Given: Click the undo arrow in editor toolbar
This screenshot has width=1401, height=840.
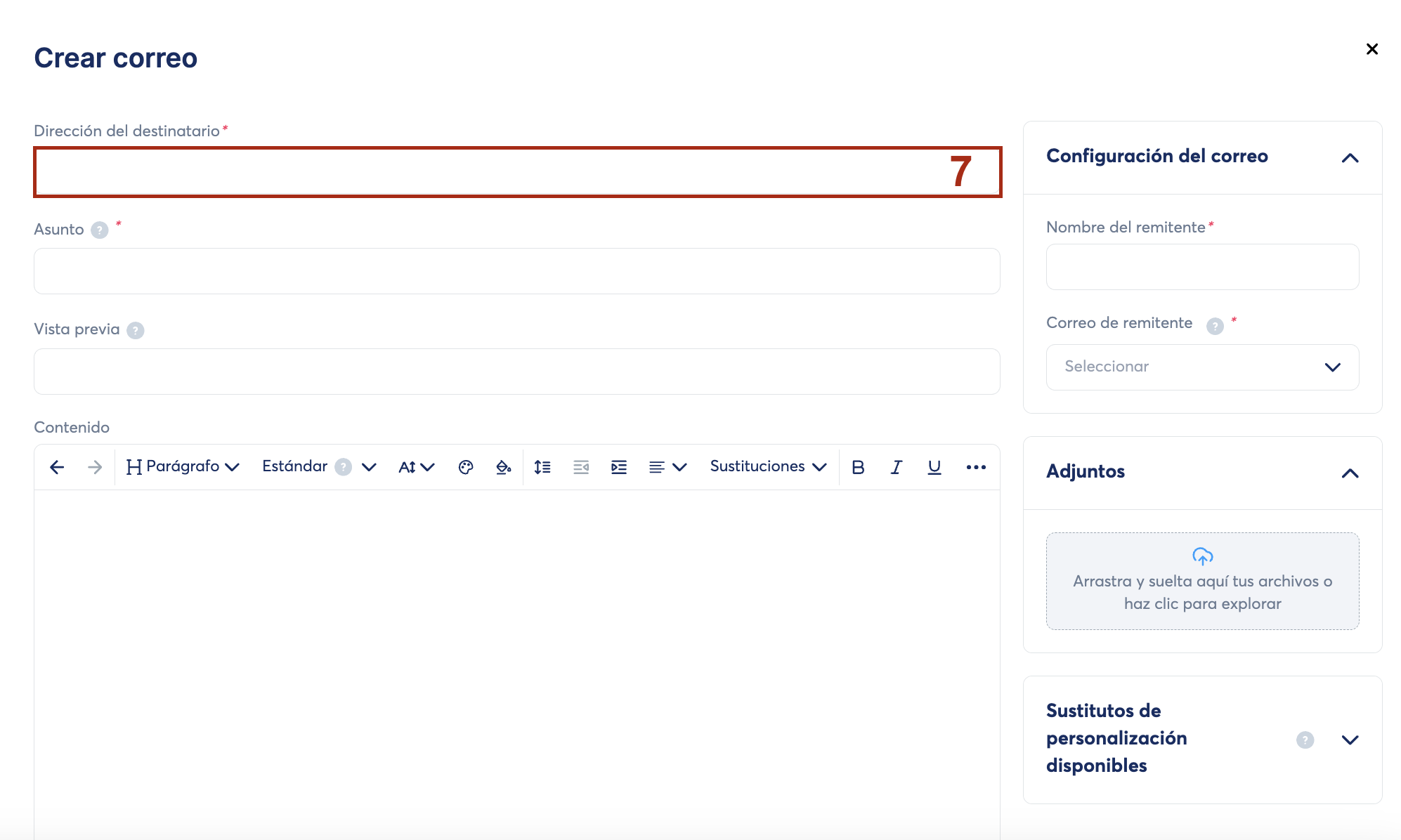Looking at the screenshot, I should coord(57,467).
